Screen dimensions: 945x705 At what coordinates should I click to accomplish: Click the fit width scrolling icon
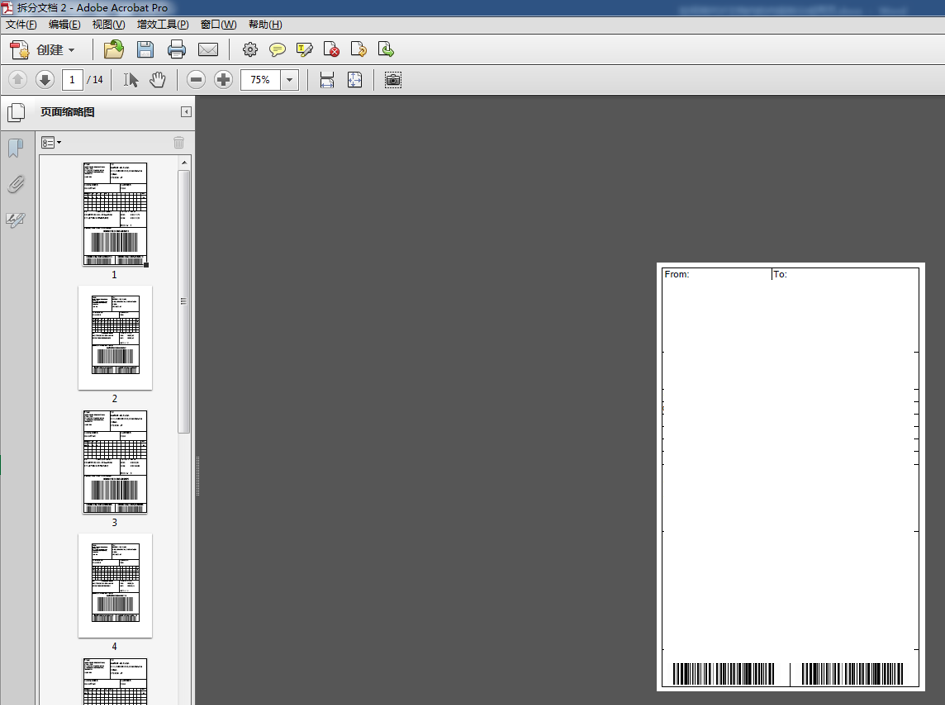click(327, 80)
